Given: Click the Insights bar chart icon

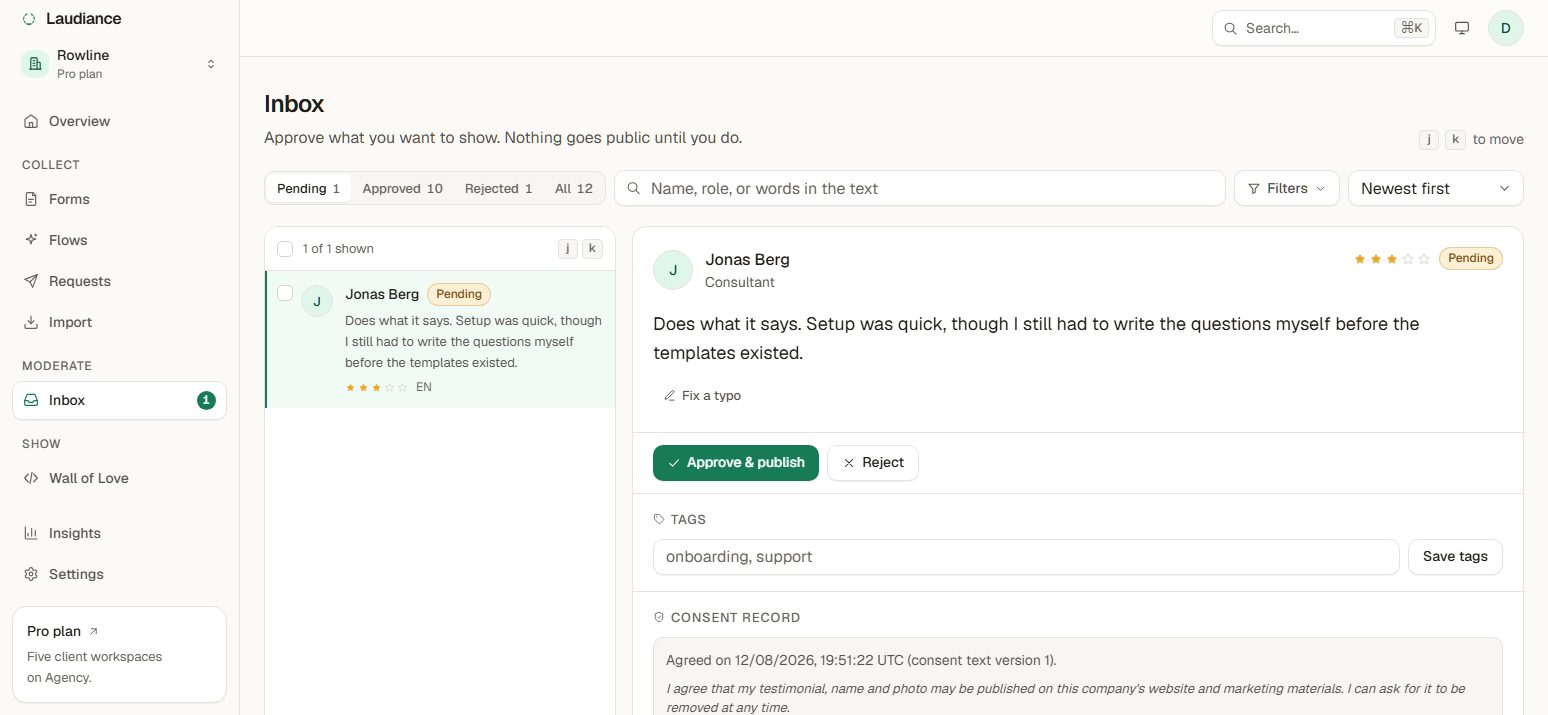Looking at the screenshot, I should point(31,533).
